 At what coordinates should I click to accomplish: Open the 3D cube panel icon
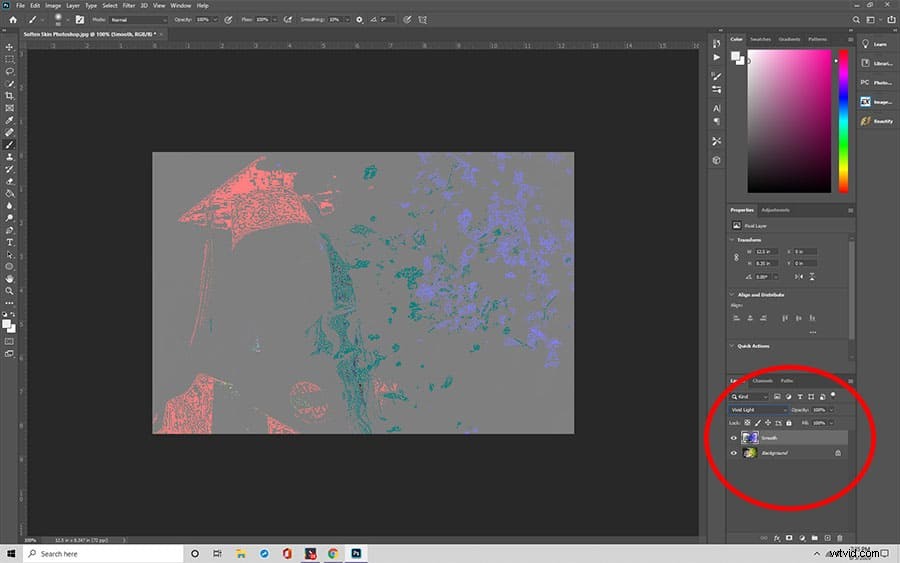716,160
